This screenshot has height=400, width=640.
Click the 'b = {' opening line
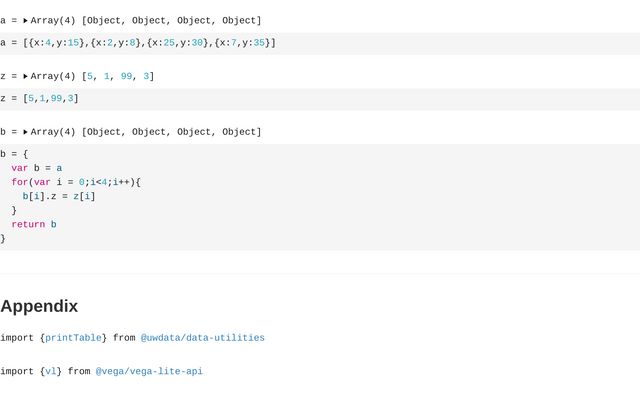click(14, 154)
